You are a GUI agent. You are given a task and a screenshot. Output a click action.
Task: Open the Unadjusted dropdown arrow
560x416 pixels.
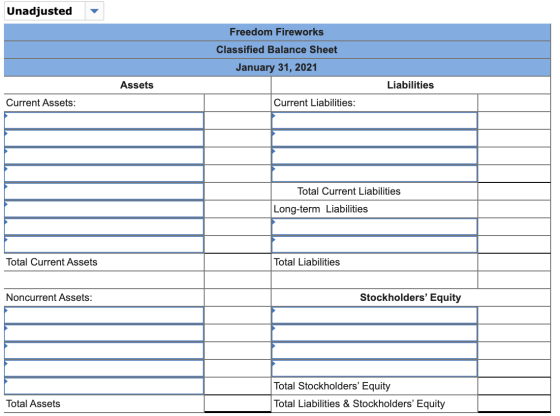[94, 11]
